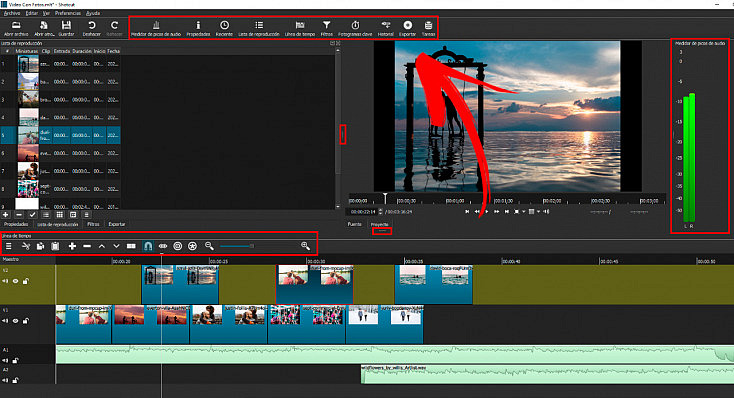Open the Tareas jobs icon
734x398 pixels.
428,29
